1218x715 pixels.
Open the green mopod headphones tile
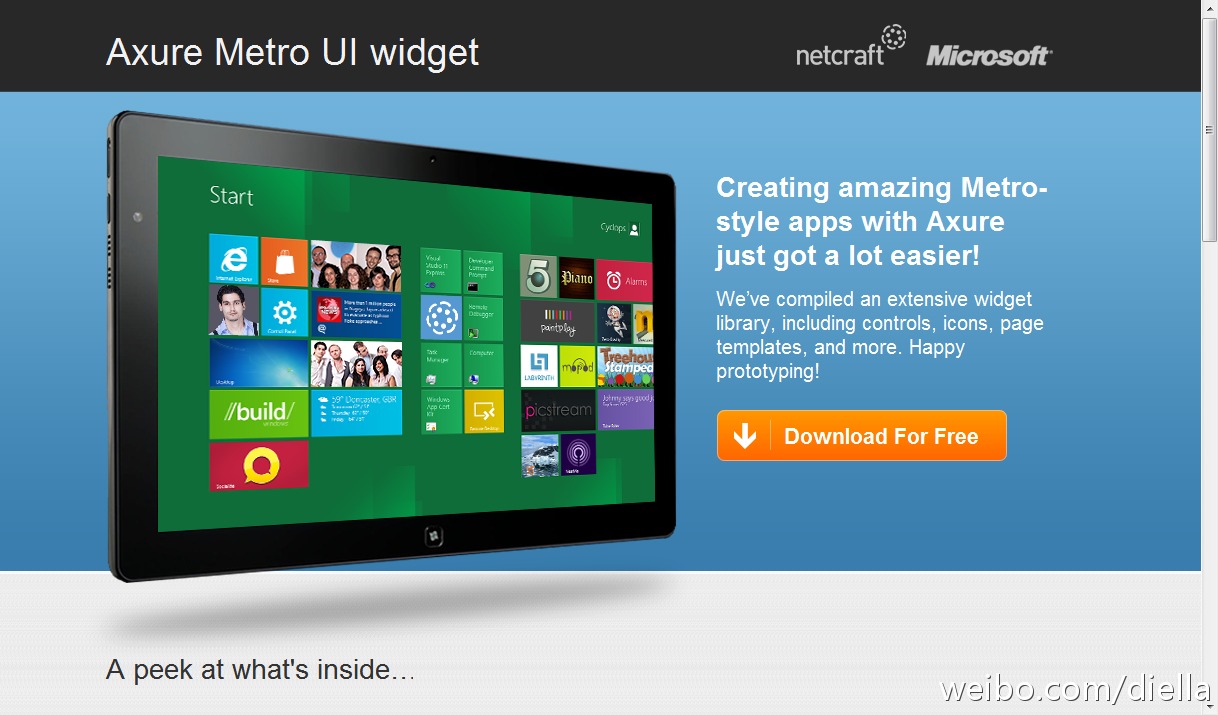[x=577, y=366]
